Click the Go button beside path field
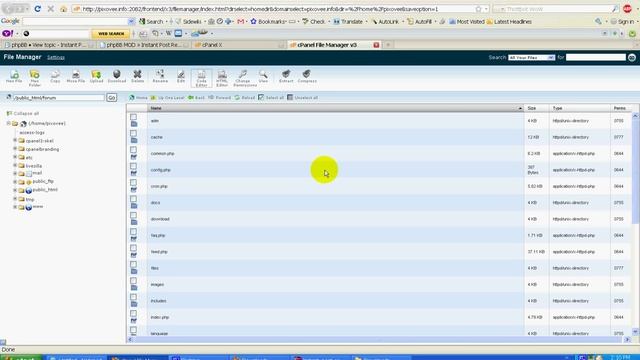The height and width of the screenshot is (360, 640). (x=111, y=98)
